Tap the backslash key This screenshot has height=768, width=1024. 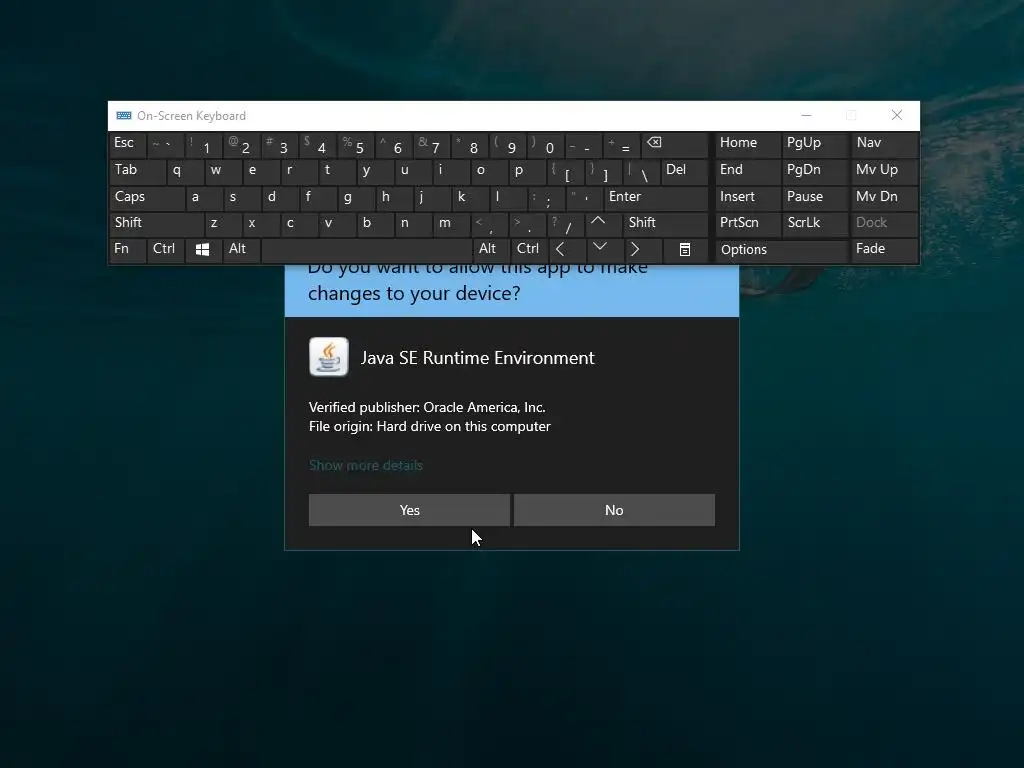[x=641, y=170]
